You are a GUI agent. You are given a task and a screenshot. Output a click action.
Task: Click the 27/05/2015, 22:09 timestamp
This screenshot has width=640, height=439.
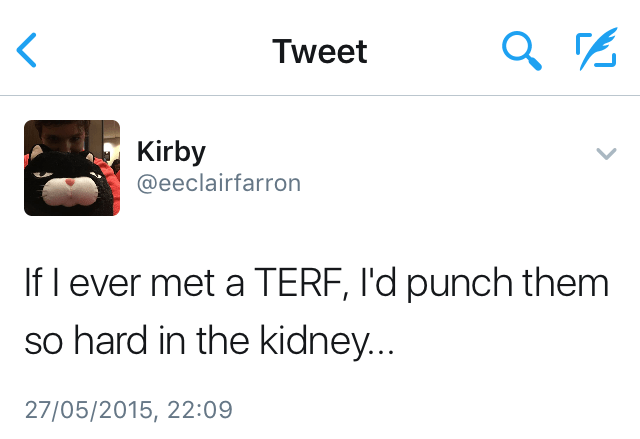128,409
